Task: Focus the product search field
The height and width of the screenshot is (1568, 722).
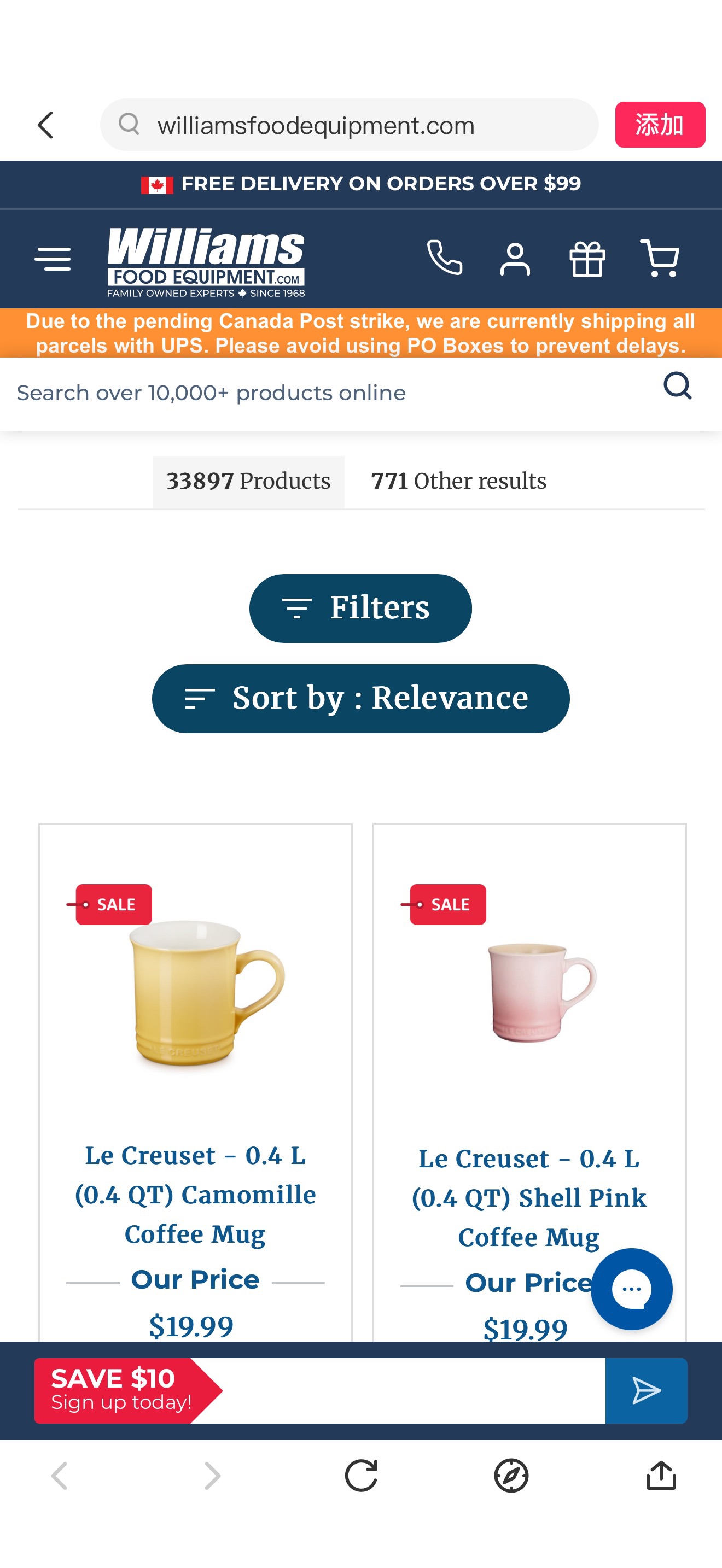Action: click(x=329, y=393)
